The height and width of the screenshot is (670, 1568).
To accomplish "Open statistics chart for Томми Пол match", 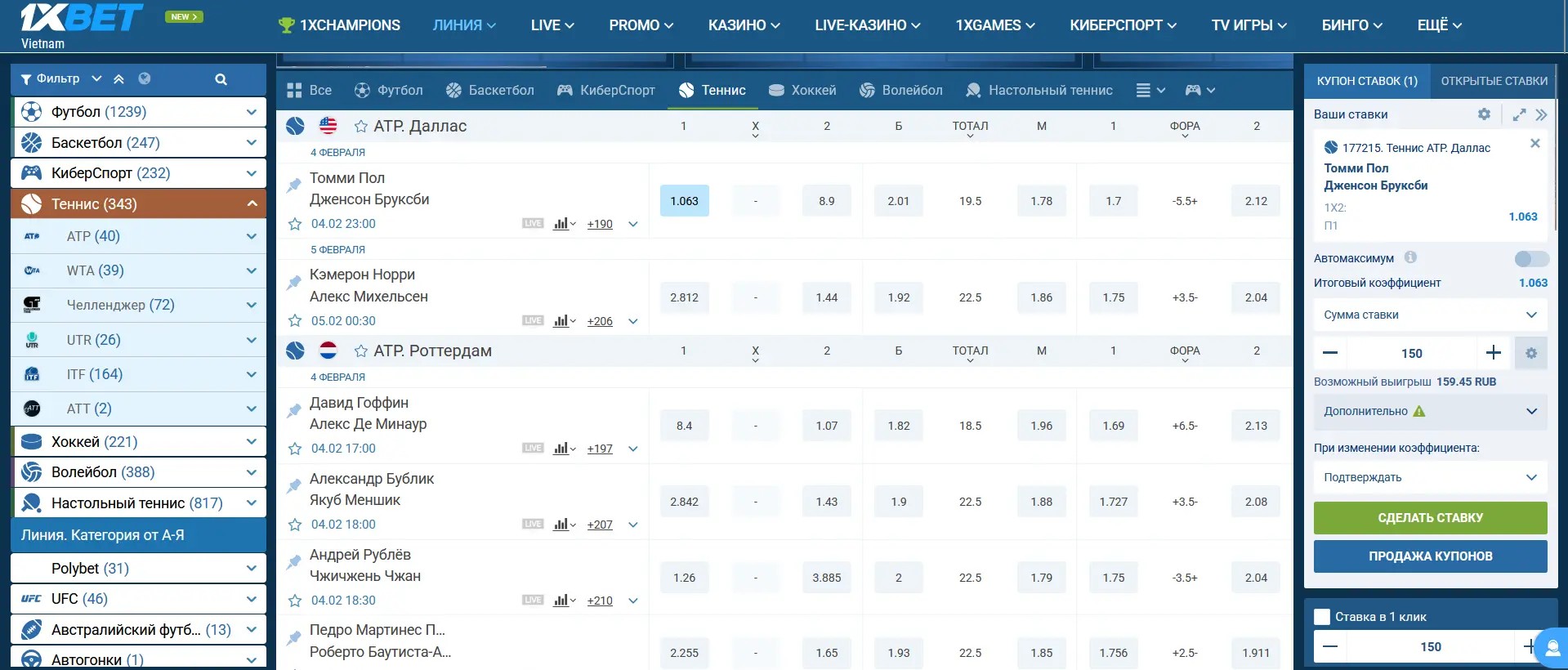I will pos(564,224).
